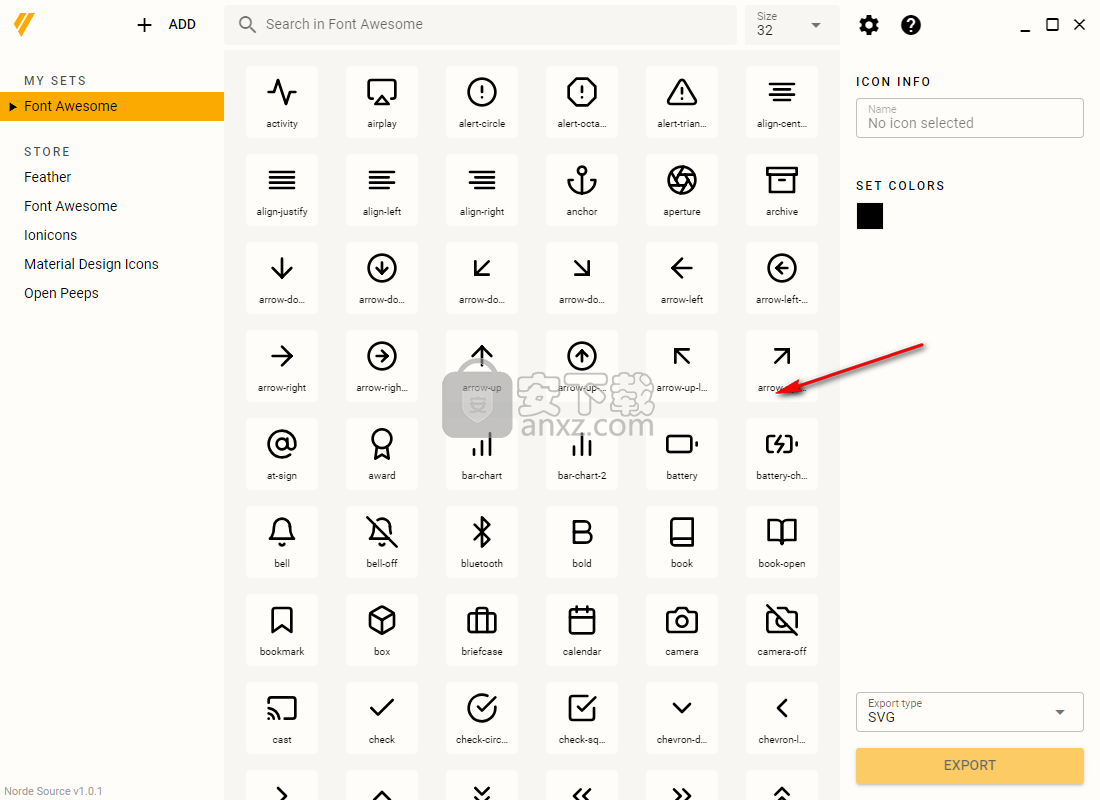Select the aperture icon

point(682,189)
